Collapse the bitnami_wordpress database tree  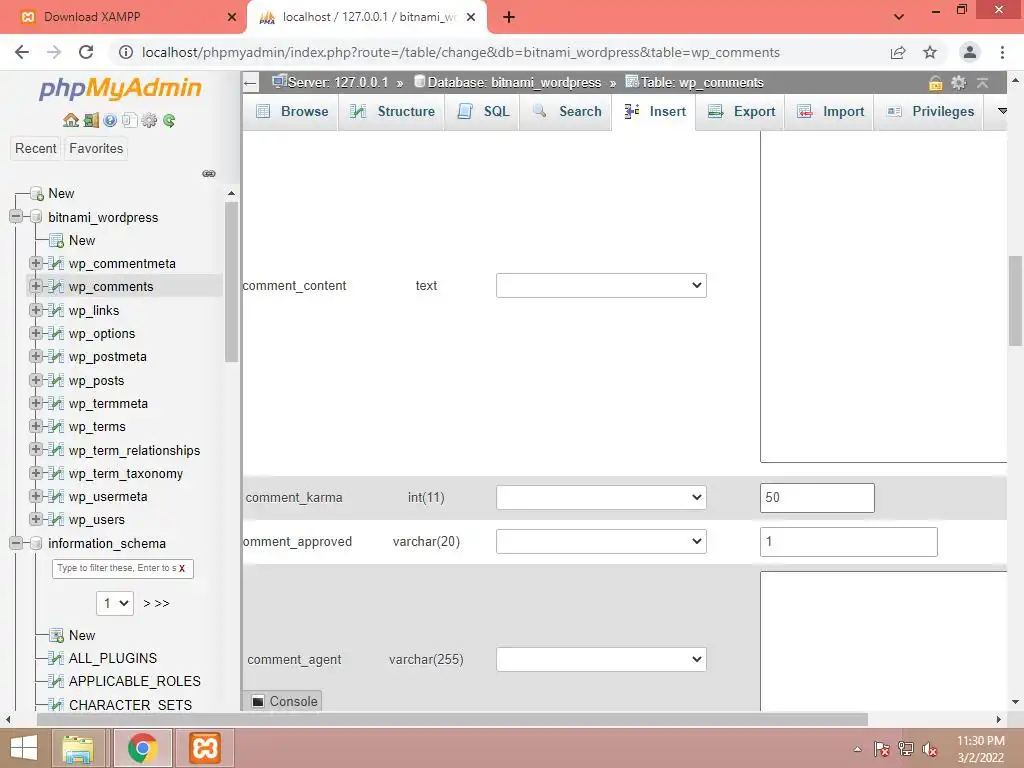point(16,217)
